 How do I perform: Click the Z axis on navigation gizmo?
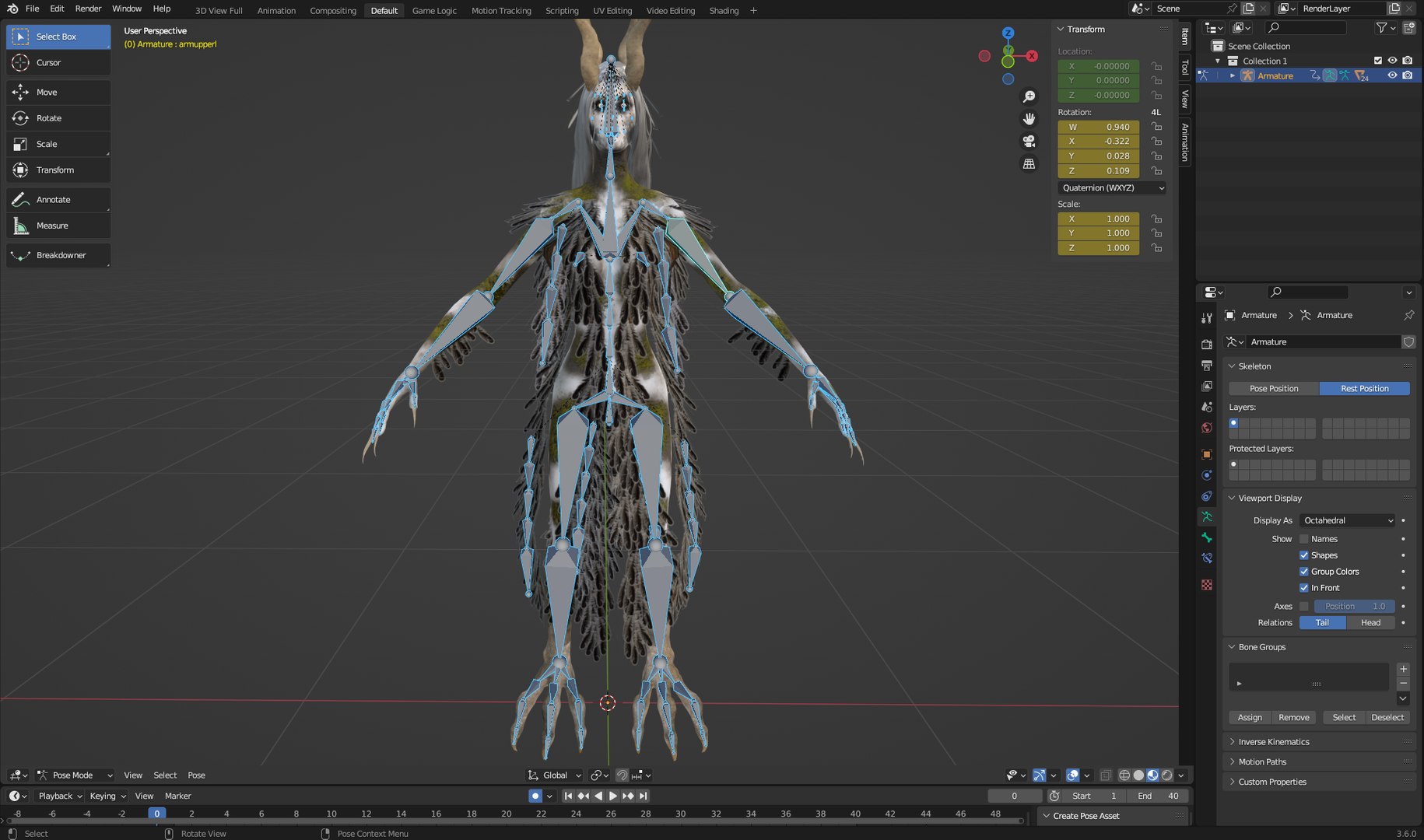coord(1008,33)
